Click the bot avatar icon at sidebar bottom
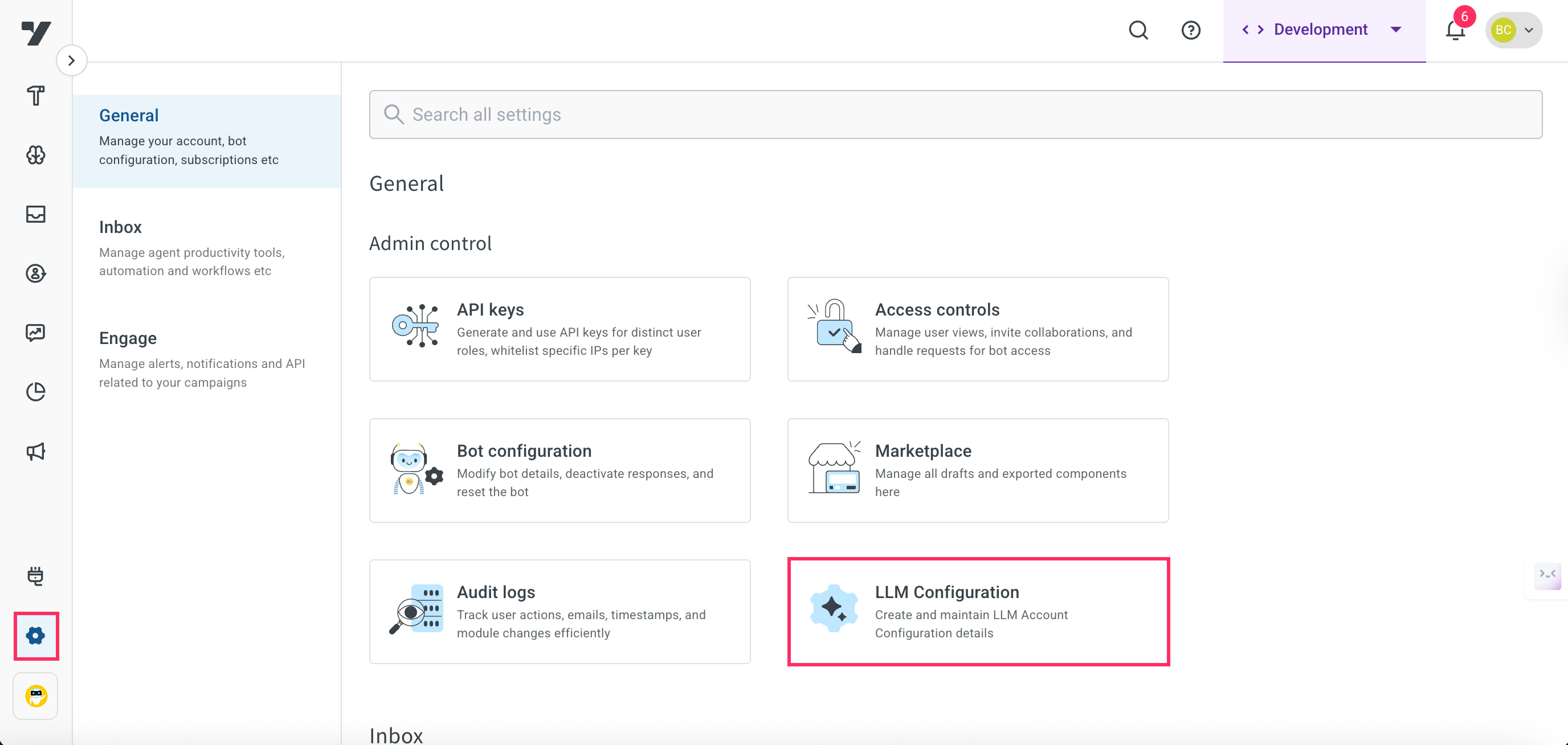This screenshot has height=745, width=1568. 36,695
